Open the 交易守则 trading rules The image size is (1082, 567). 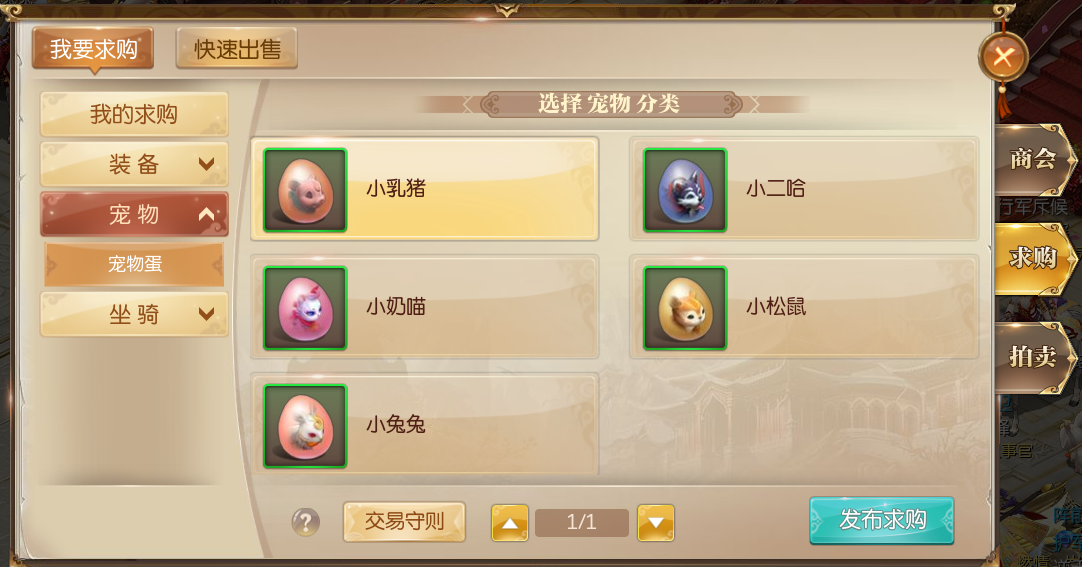point(404,521)
